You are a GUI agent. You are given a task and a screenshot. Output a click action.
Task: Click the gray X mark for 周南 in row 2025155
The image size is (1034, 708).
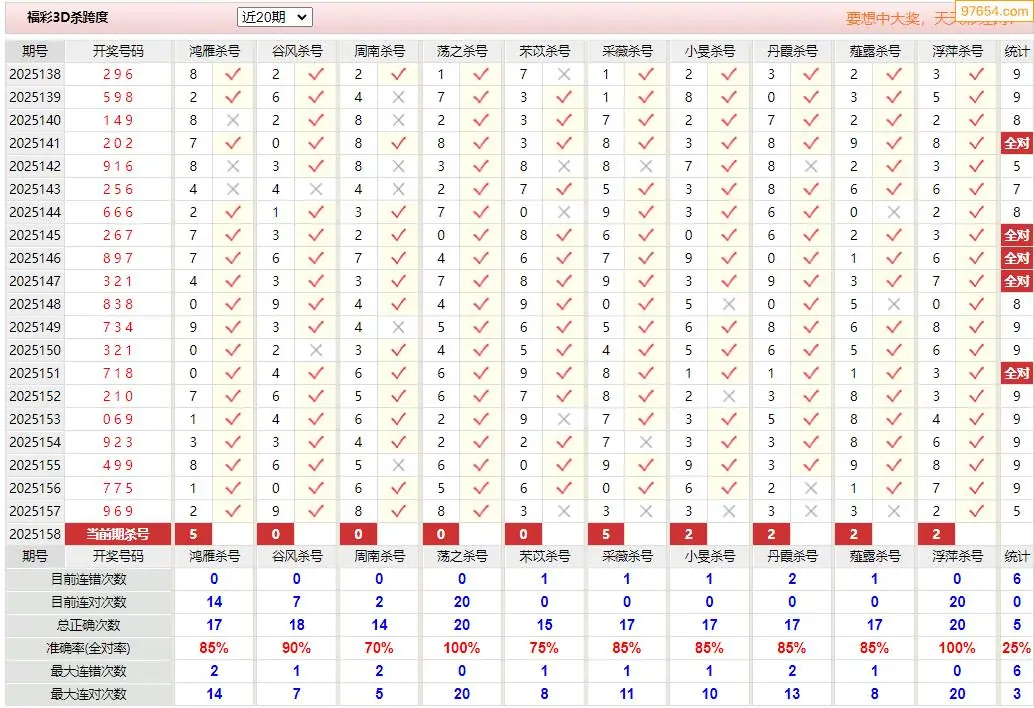click(x=398, y=465)
